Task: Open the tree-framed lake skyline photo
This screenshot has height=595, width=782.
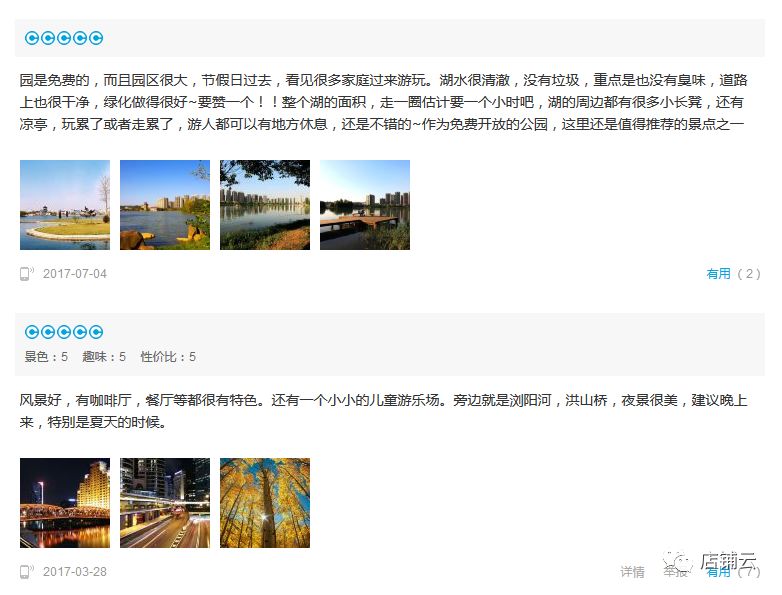Action: coord(265,204)
